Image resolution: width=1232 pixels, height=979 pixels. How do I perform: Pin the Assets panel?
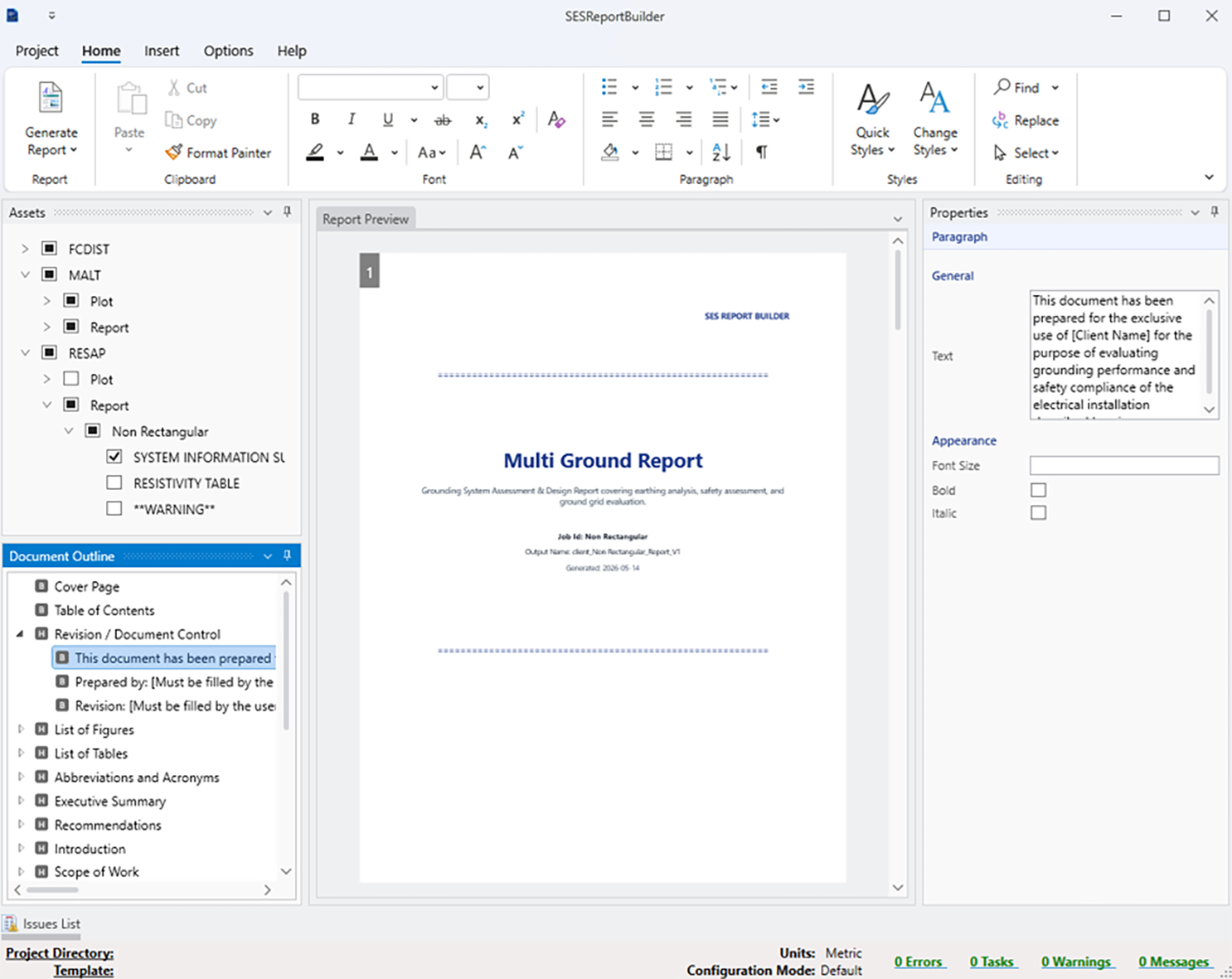coord(287,212)
